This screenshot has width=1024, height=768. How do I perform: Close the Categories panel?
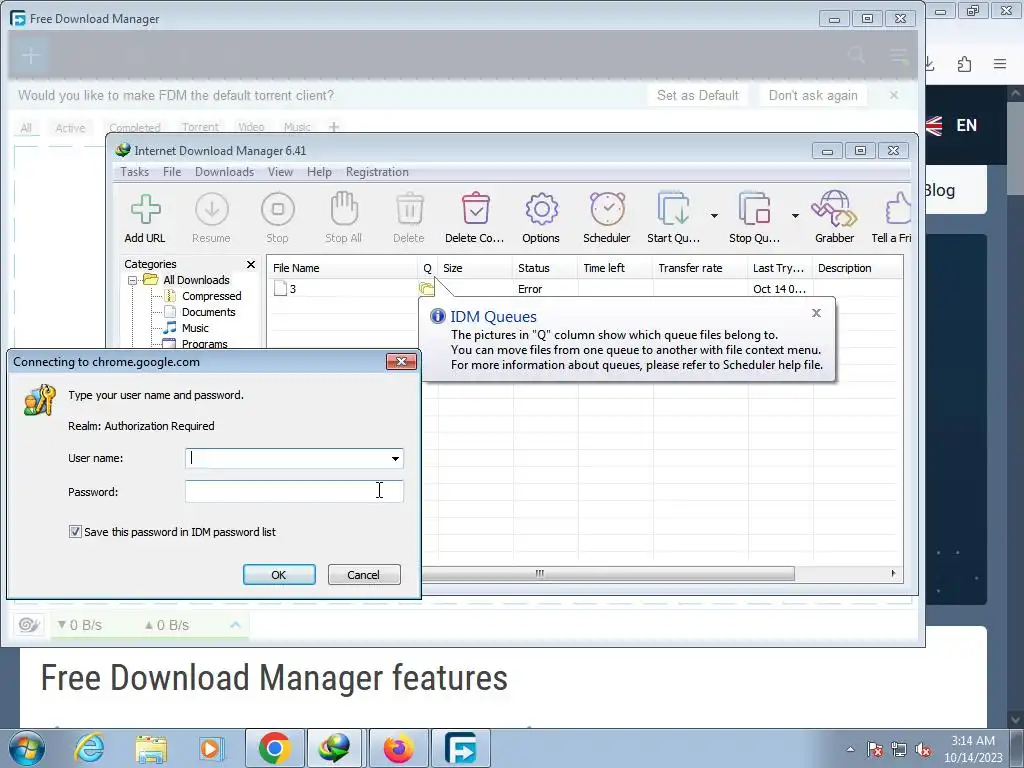[251, 264]
